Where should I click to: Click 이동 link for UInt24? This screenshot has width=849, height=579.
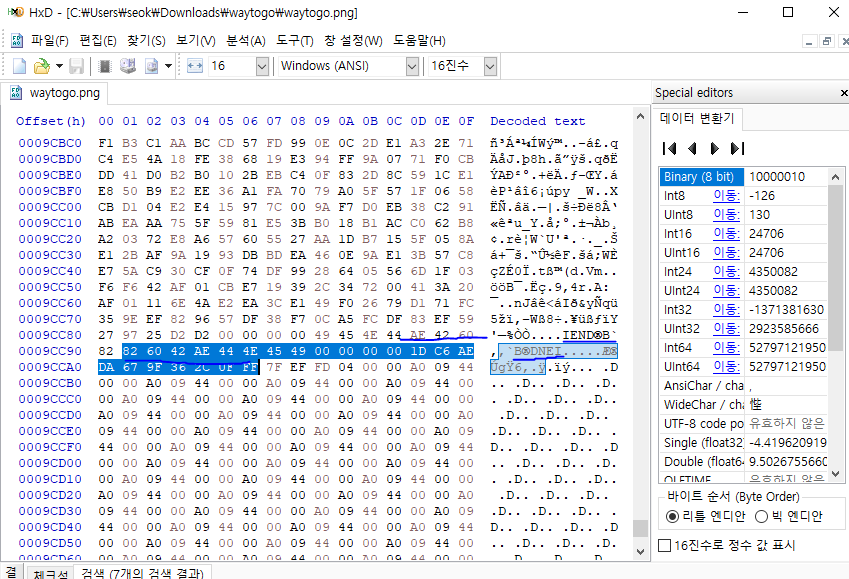click(726, 290)
